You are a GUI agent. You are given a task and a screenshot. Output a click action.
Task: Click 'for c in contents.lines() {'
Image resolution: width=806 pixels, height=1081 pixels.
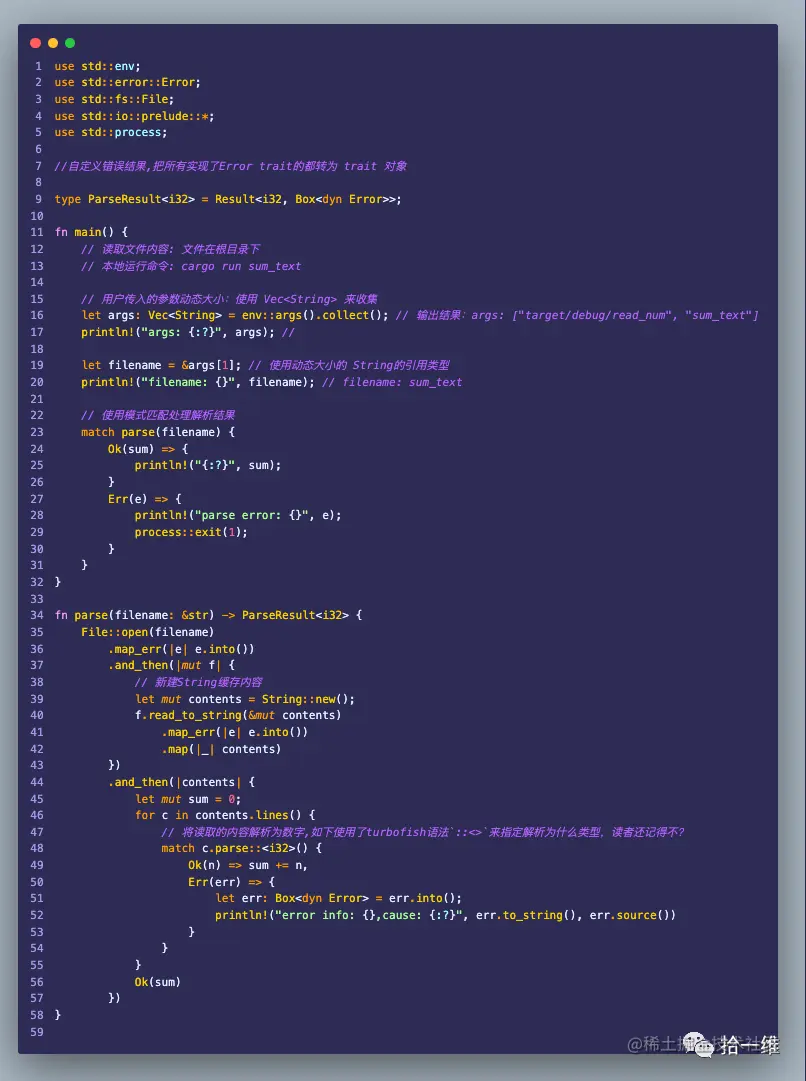coord(225,816)
